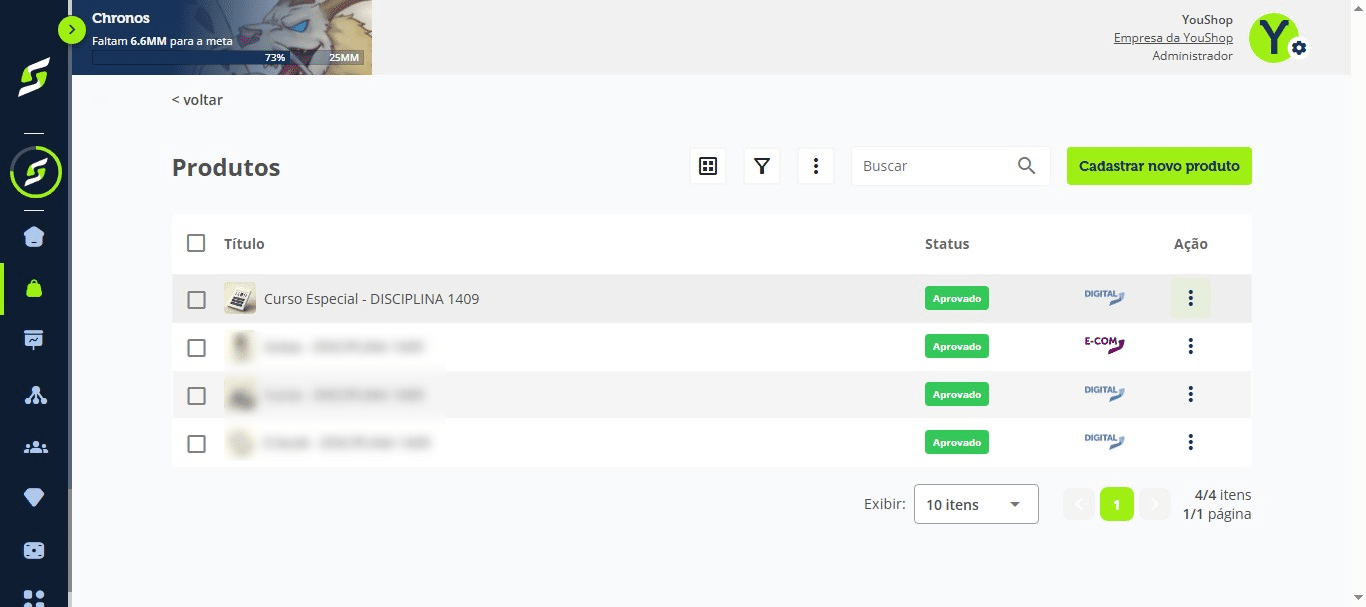Open the network hierarchy icon in sidebar
Viewport: 1366px width, 607px height.
pos(35,394)
